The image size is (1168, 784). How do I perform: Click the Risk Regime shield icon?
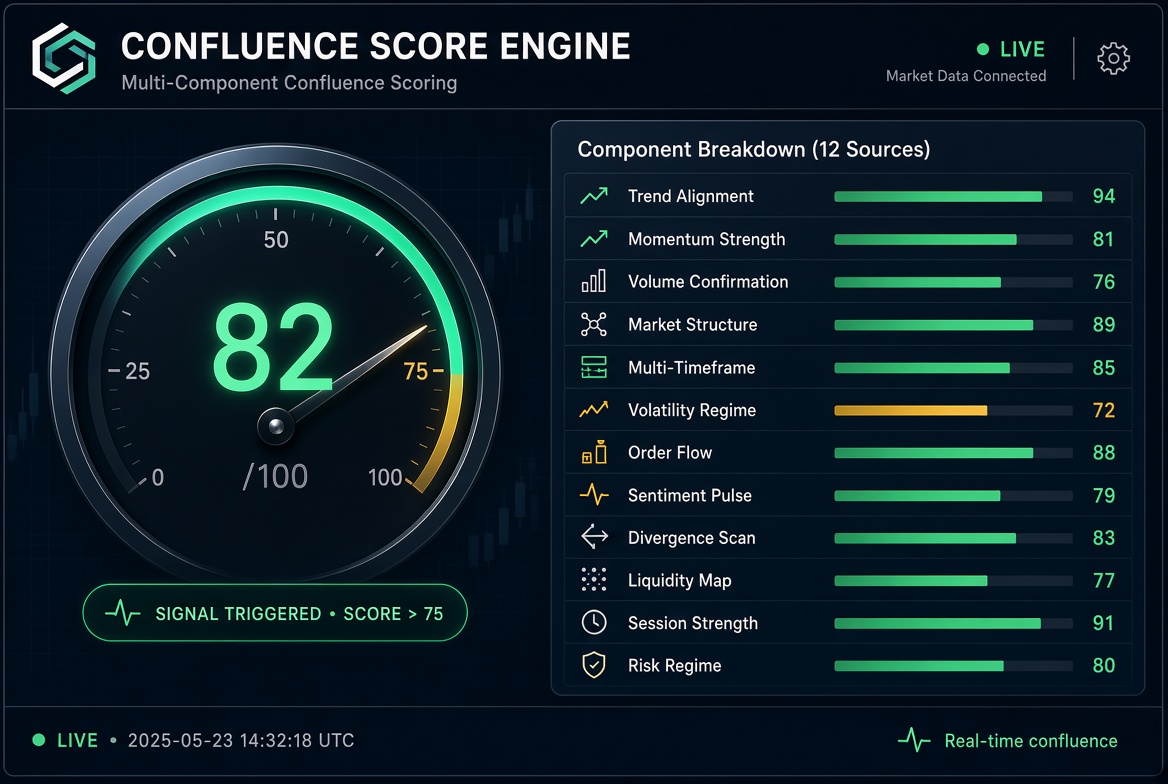tap(594, 665)
